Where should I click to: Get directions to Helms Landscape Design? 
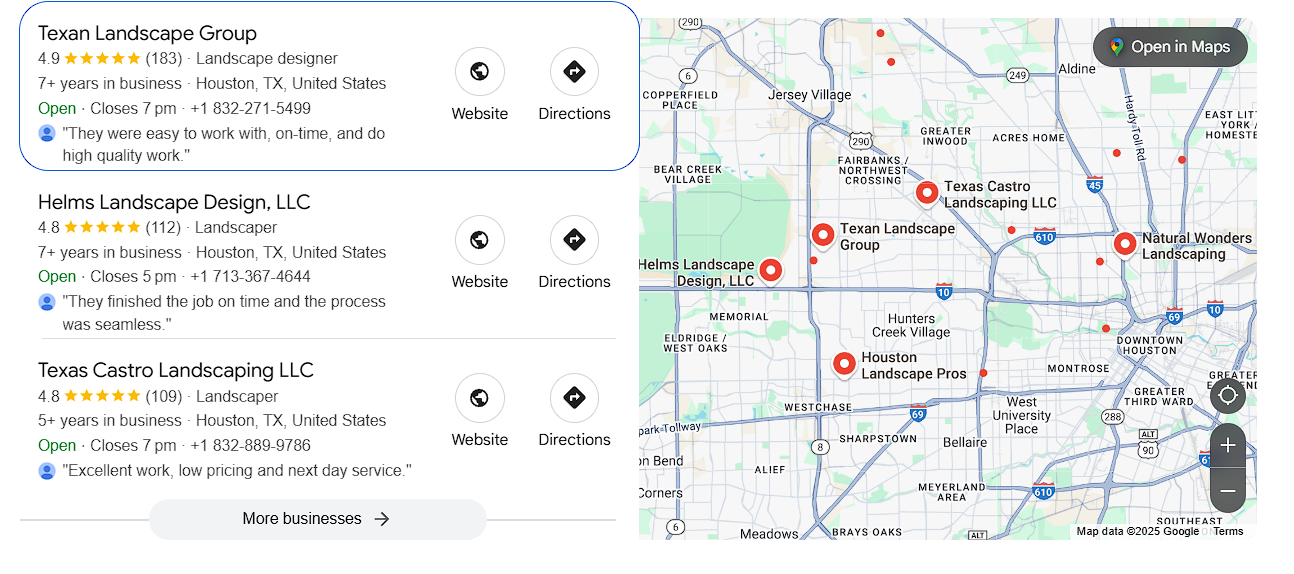(574, 239)
